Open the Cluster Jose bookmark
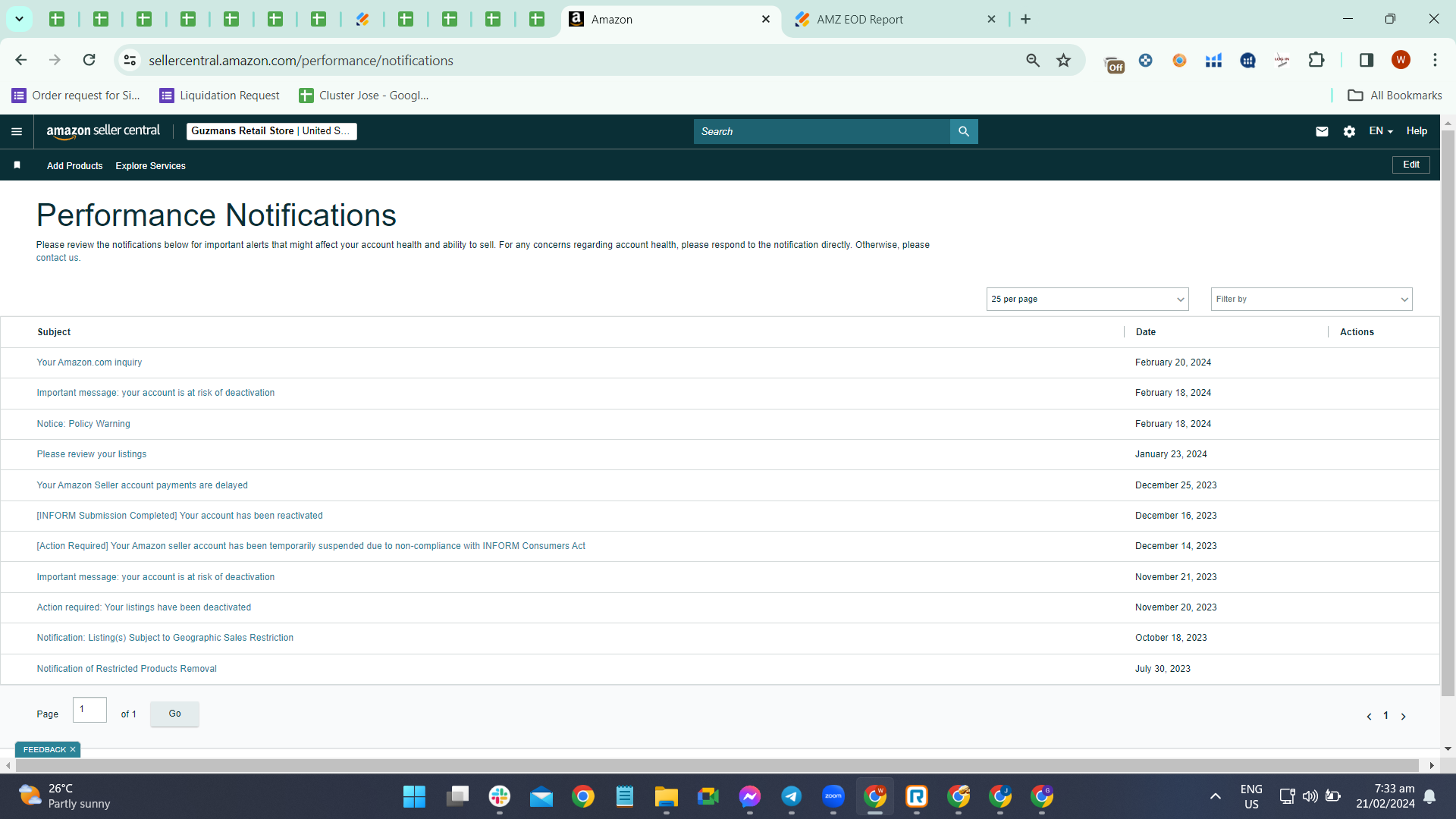 [364, 96]
